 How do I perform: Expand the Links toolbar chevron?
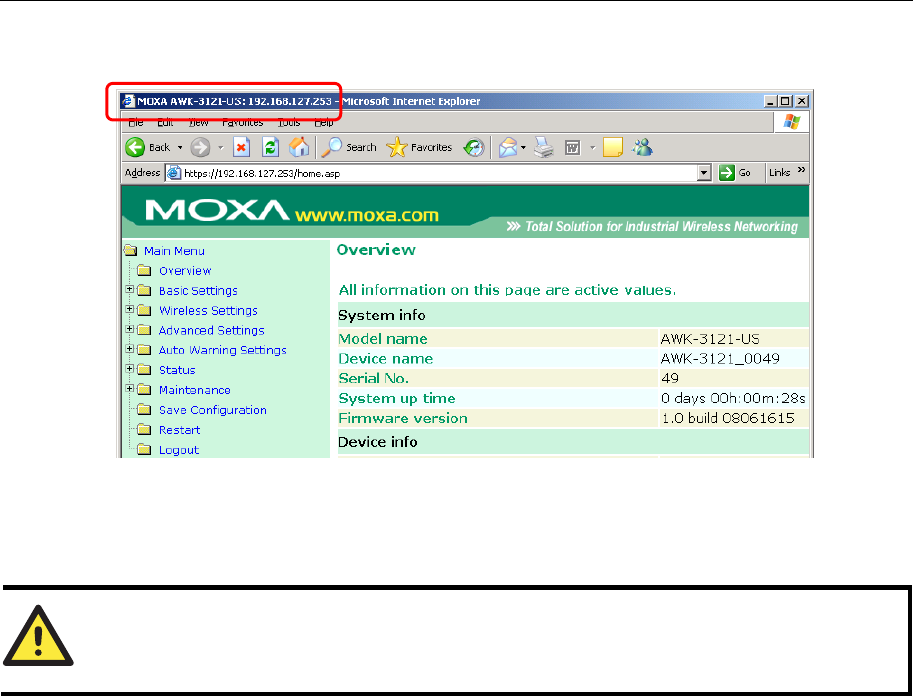tap(801, 169)
